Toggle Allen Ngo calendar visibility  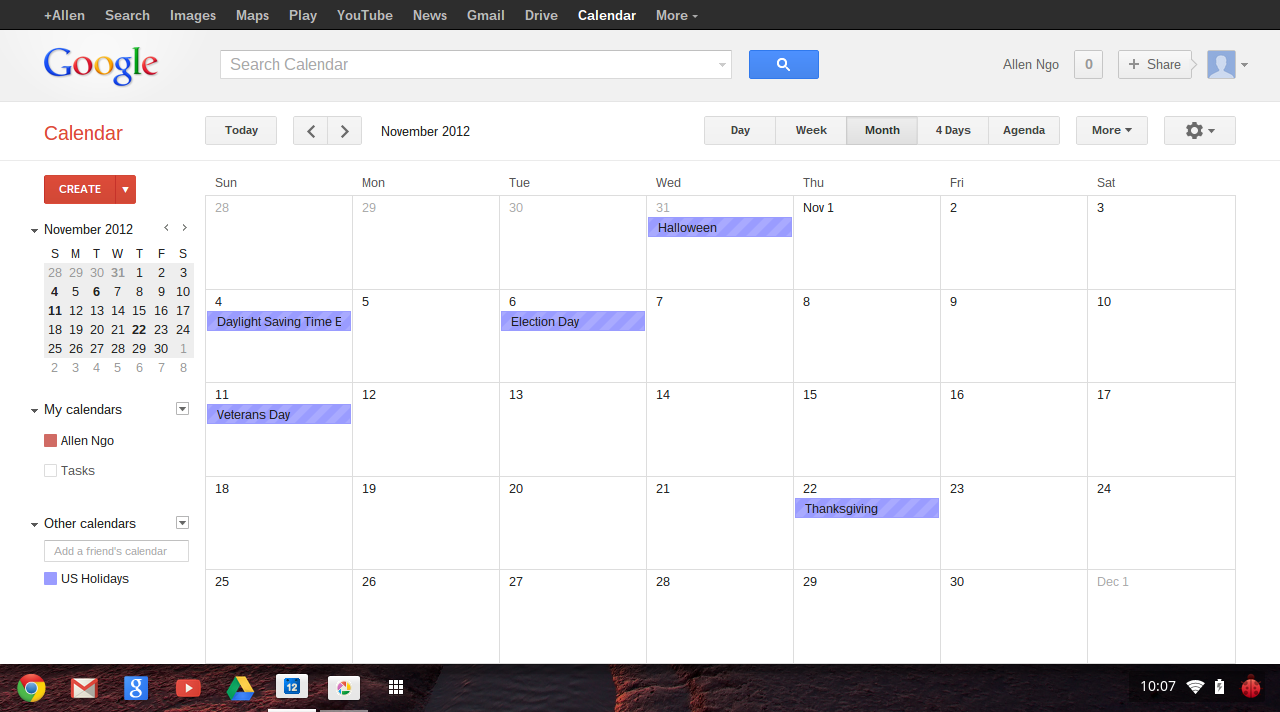(x=51, y=441)
